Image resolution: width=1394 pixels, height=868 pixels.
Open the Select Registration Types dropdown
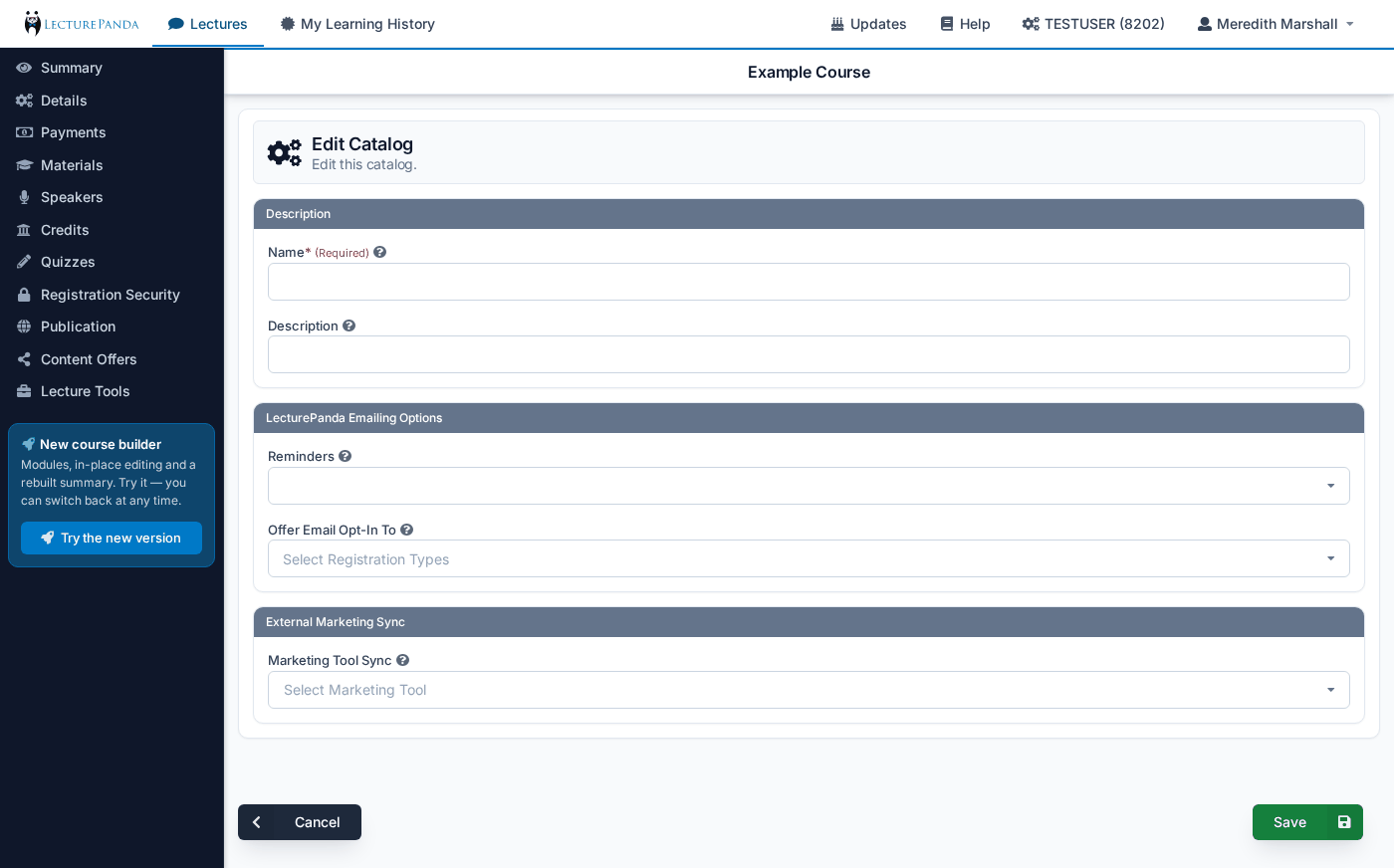(x=809, y=558)
